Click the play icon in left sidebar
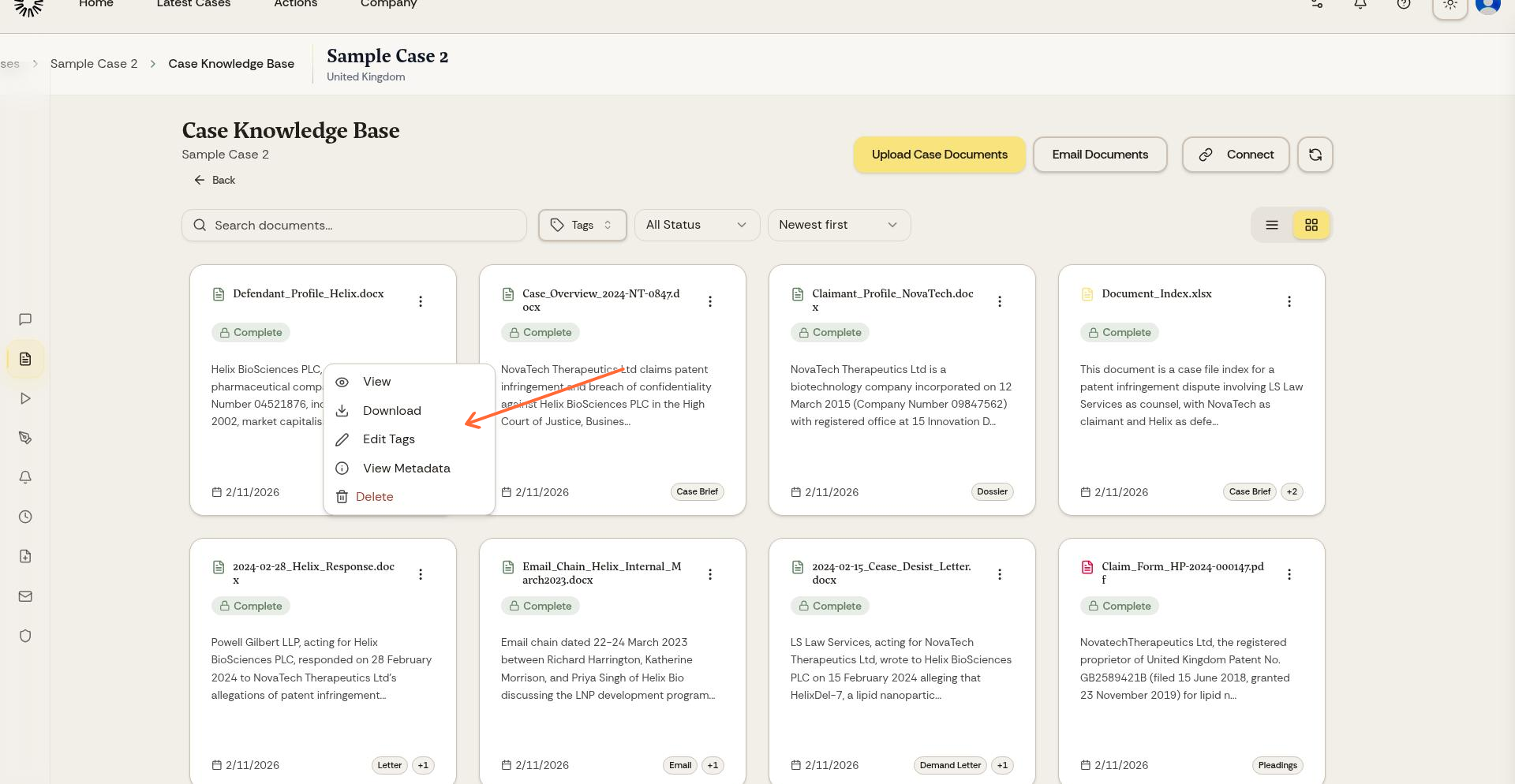The image size is (1515, 784). 25,398
